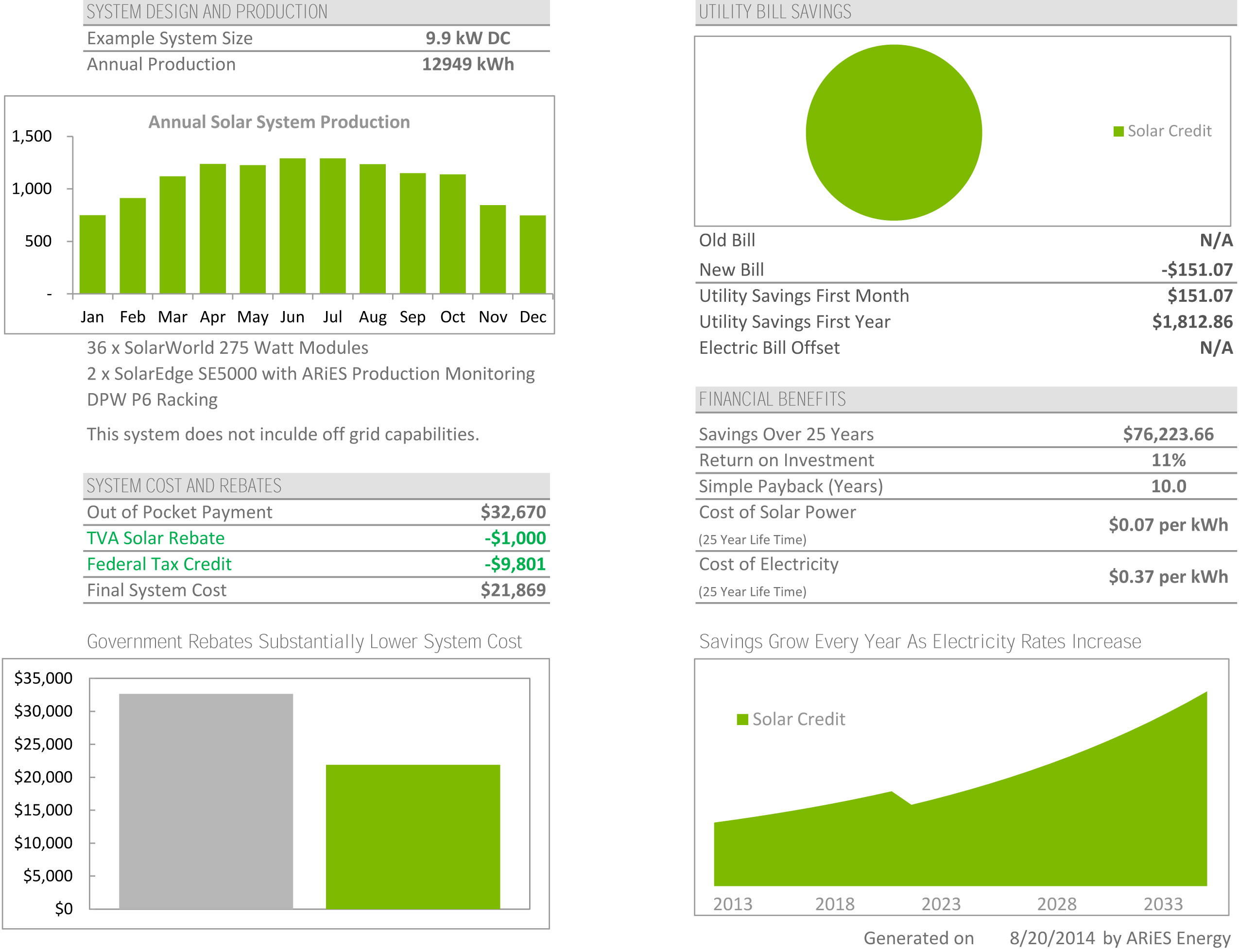Click the Annual Solar System Production title

[x=279, y=122]
